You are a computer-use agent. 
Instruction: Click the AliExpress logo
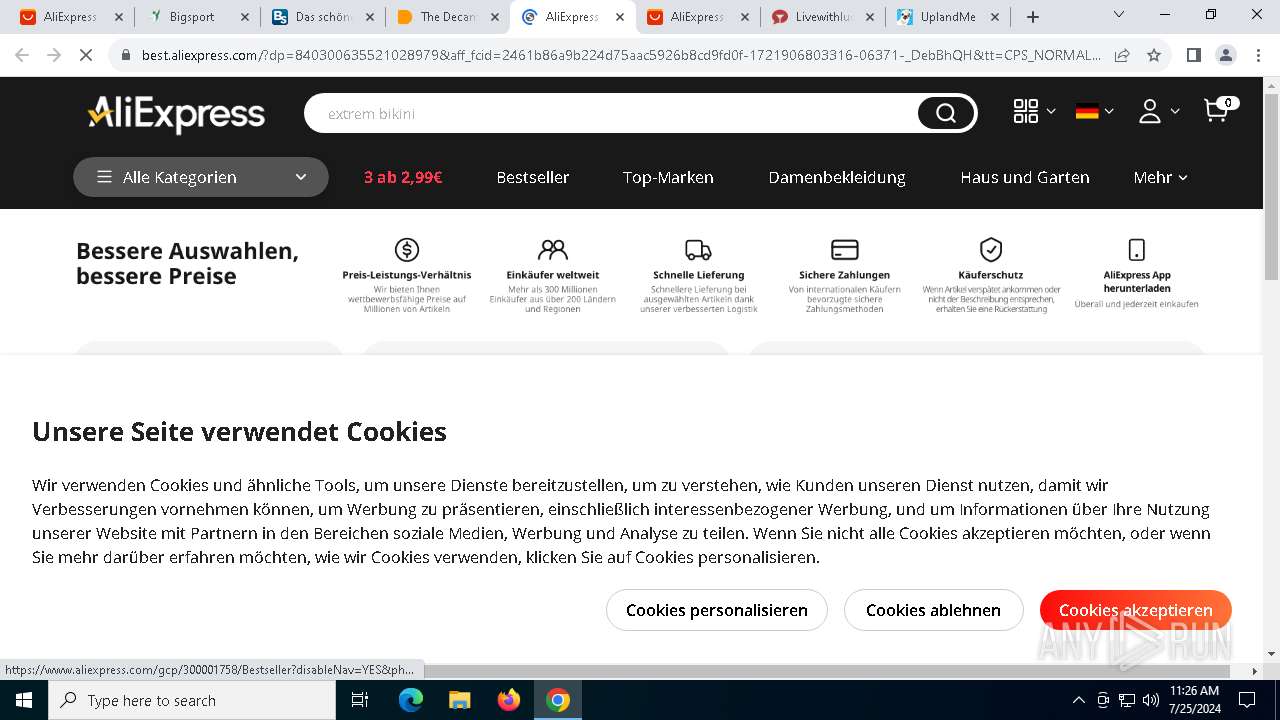coord(177,114)
